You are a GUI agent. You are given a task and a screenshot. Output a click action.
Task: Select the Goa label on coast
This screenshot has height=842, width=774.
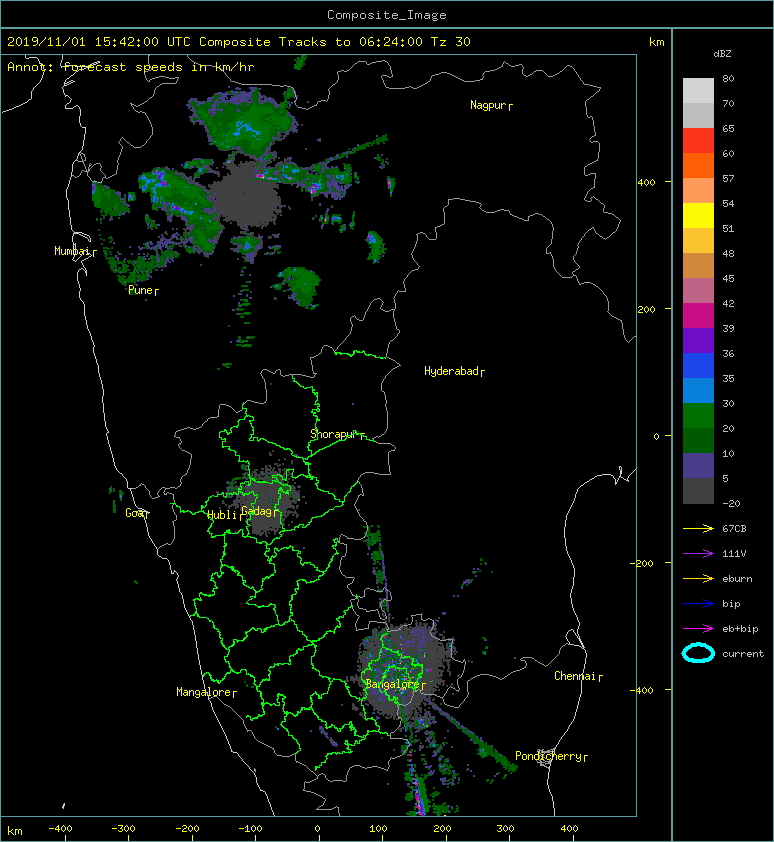134,513
